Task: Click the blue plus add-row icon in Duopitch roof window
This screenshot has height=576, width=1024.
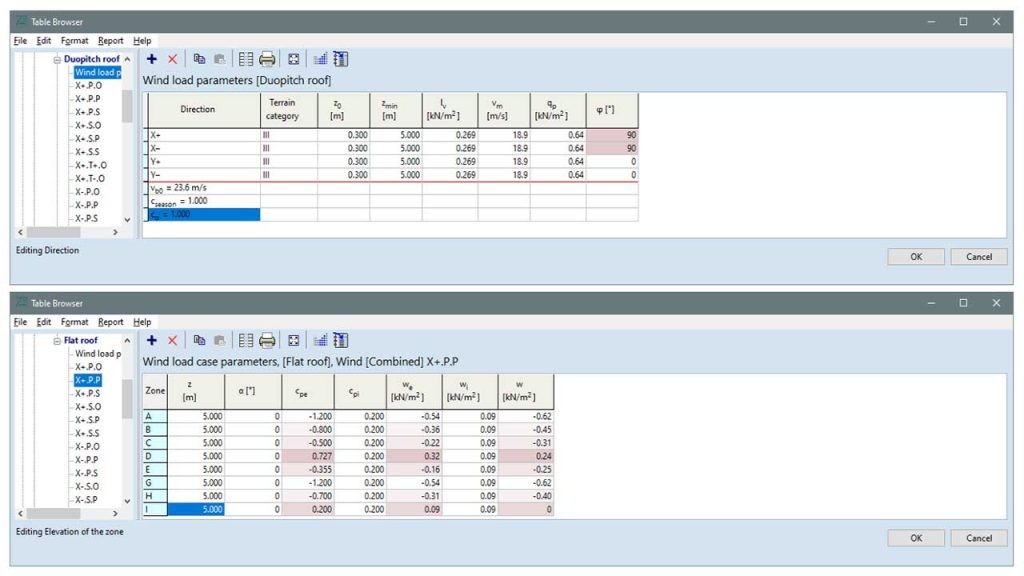Action: 152,60
